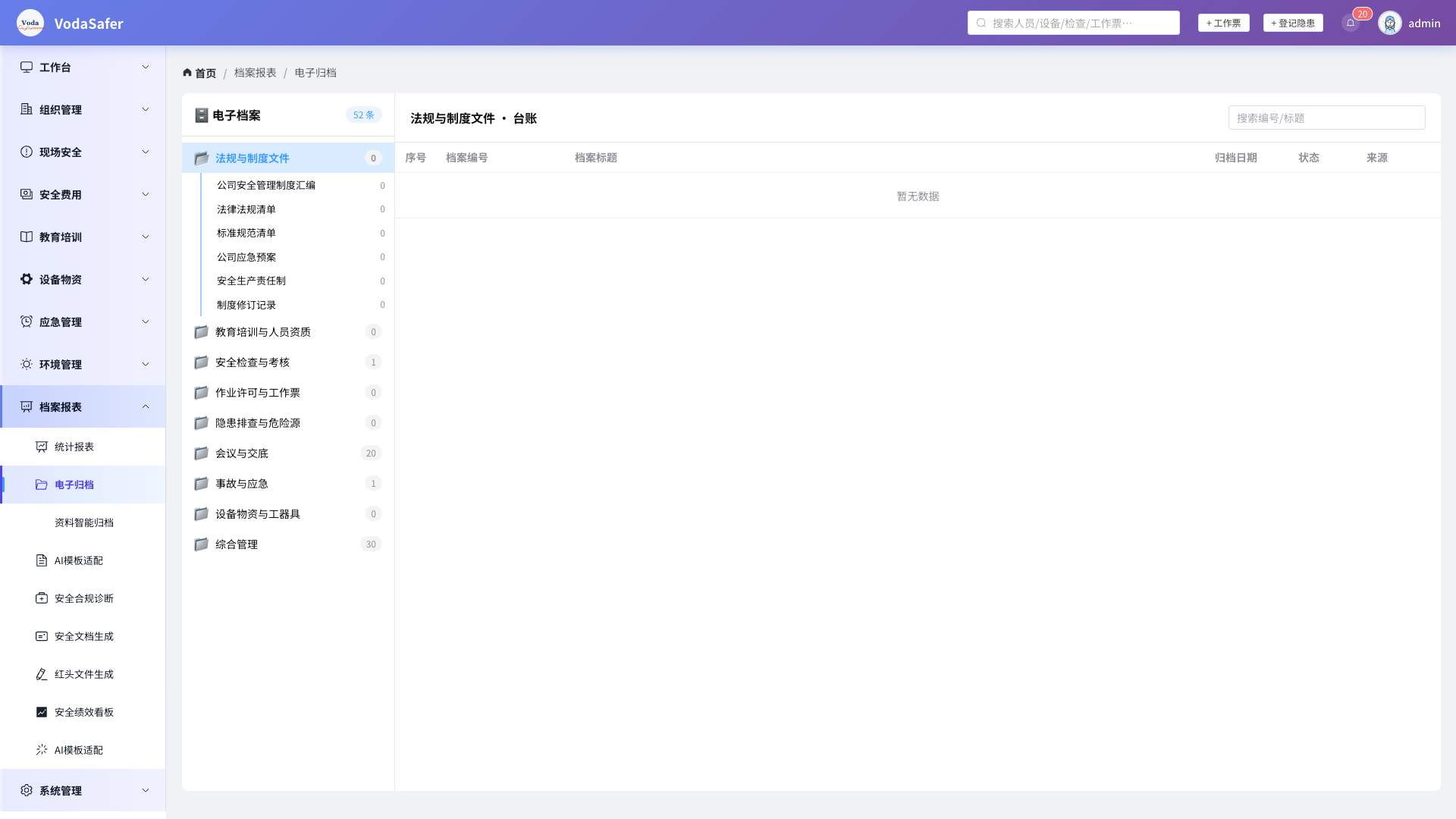Click the 归档日期 column header
This screenshot has width=1456, height=819.
1235,158
